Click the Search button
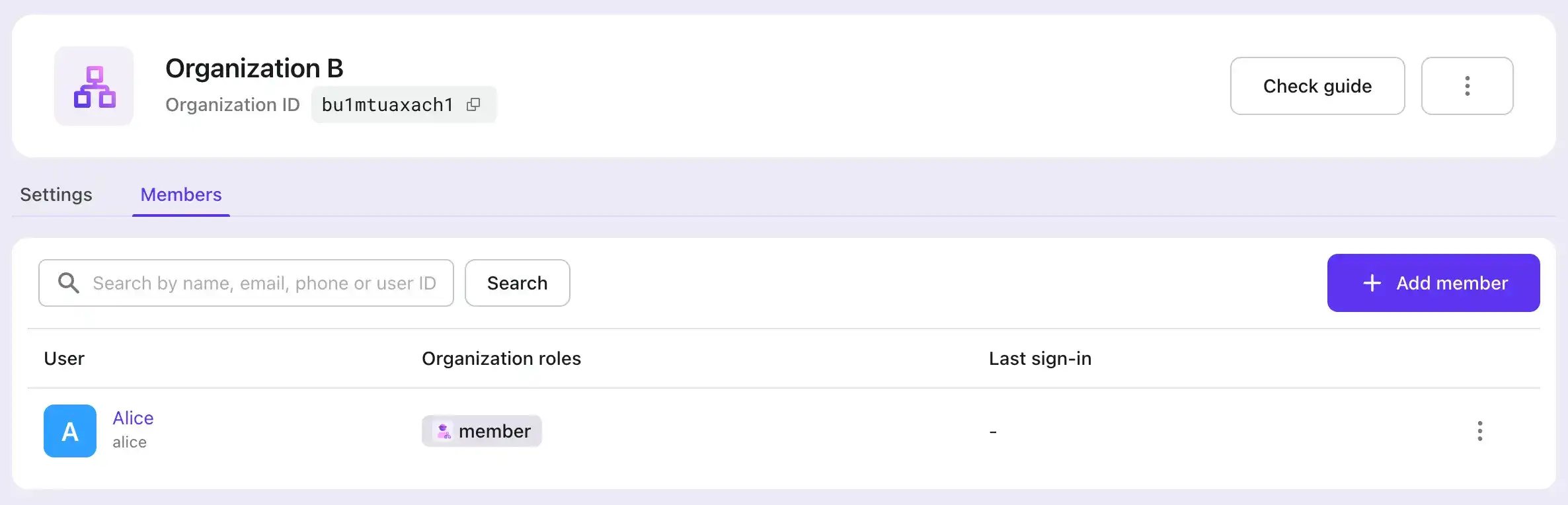The image size is (1568, 505). (x=517, y=283)
